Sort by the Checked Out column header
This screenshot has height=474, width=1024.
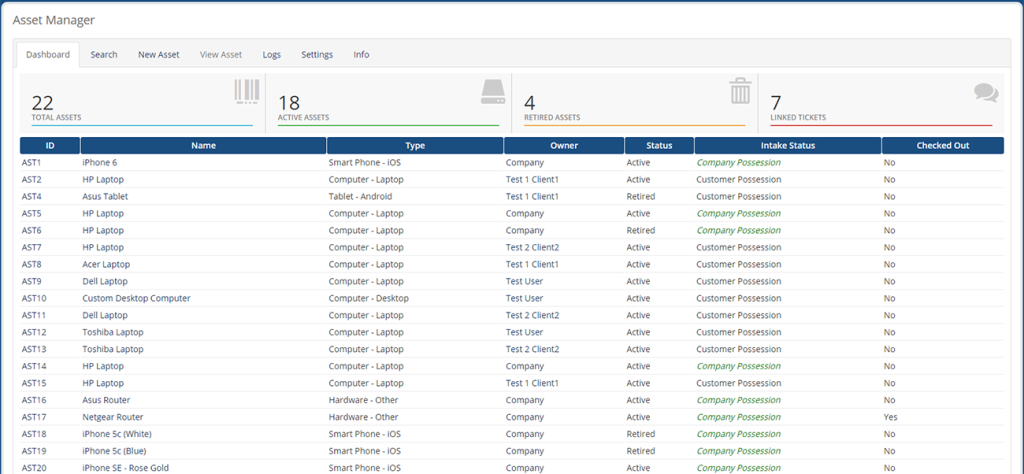click(942, 146)
